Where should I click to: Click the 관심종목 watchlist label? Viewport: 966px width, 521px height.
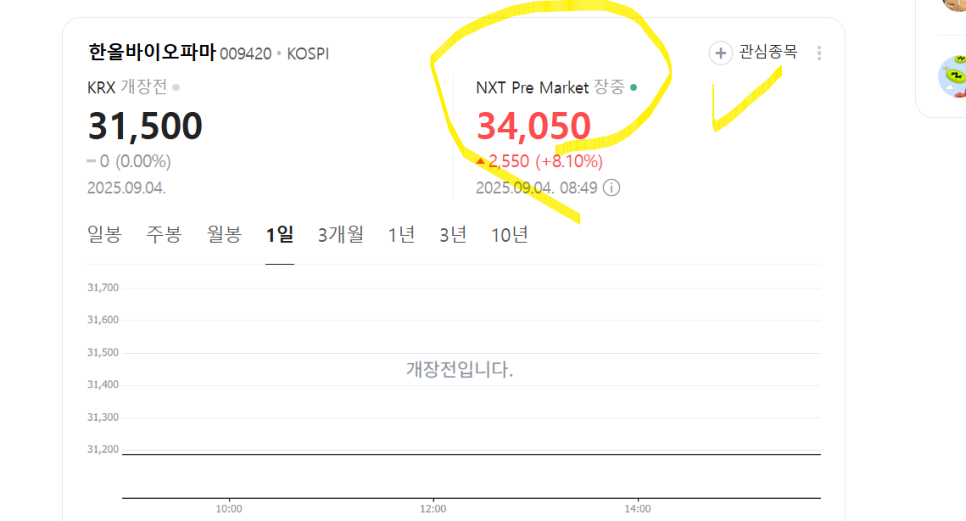click(768, 52)
